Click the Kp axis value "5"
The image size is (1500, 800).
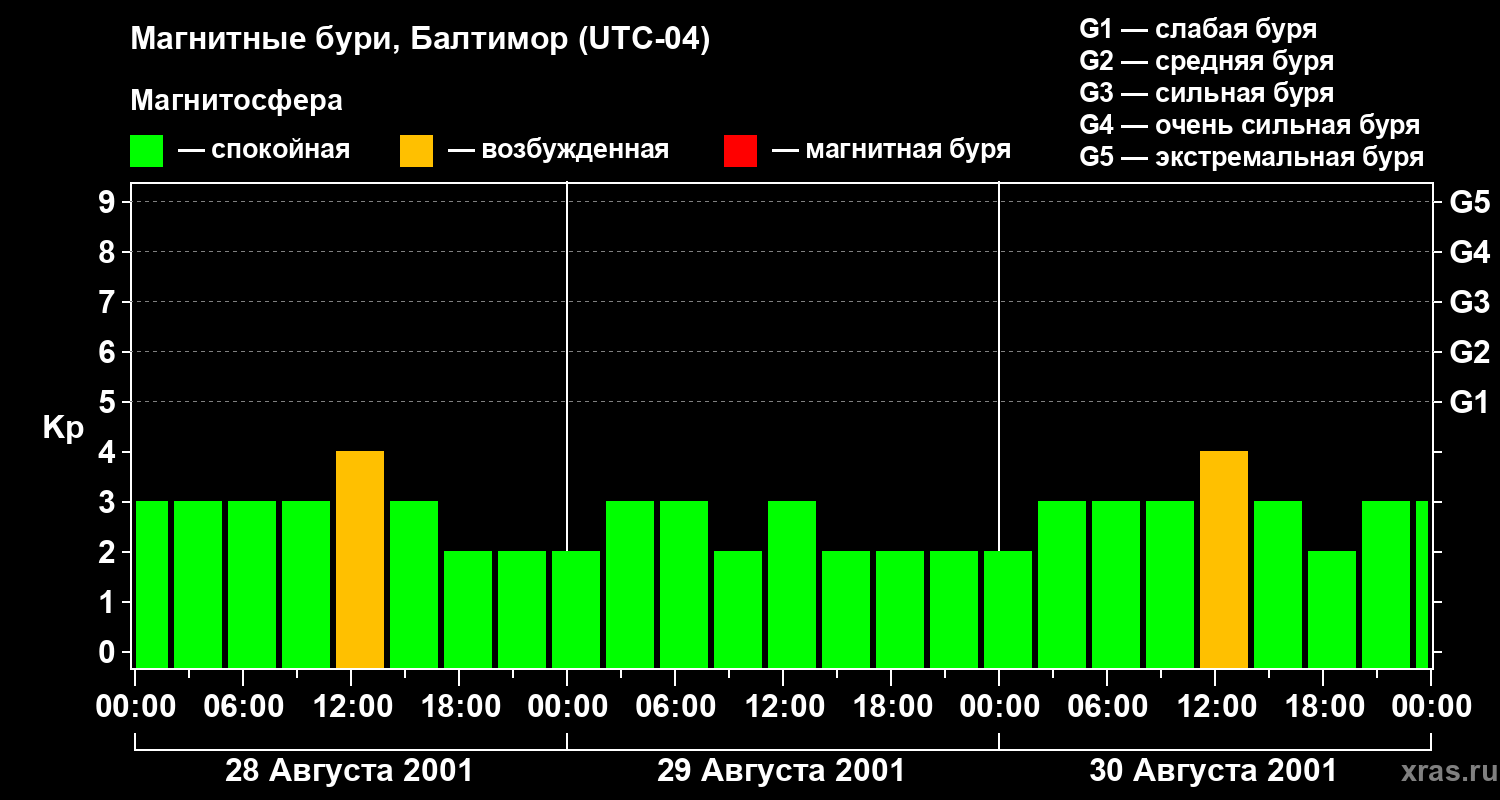108,402
